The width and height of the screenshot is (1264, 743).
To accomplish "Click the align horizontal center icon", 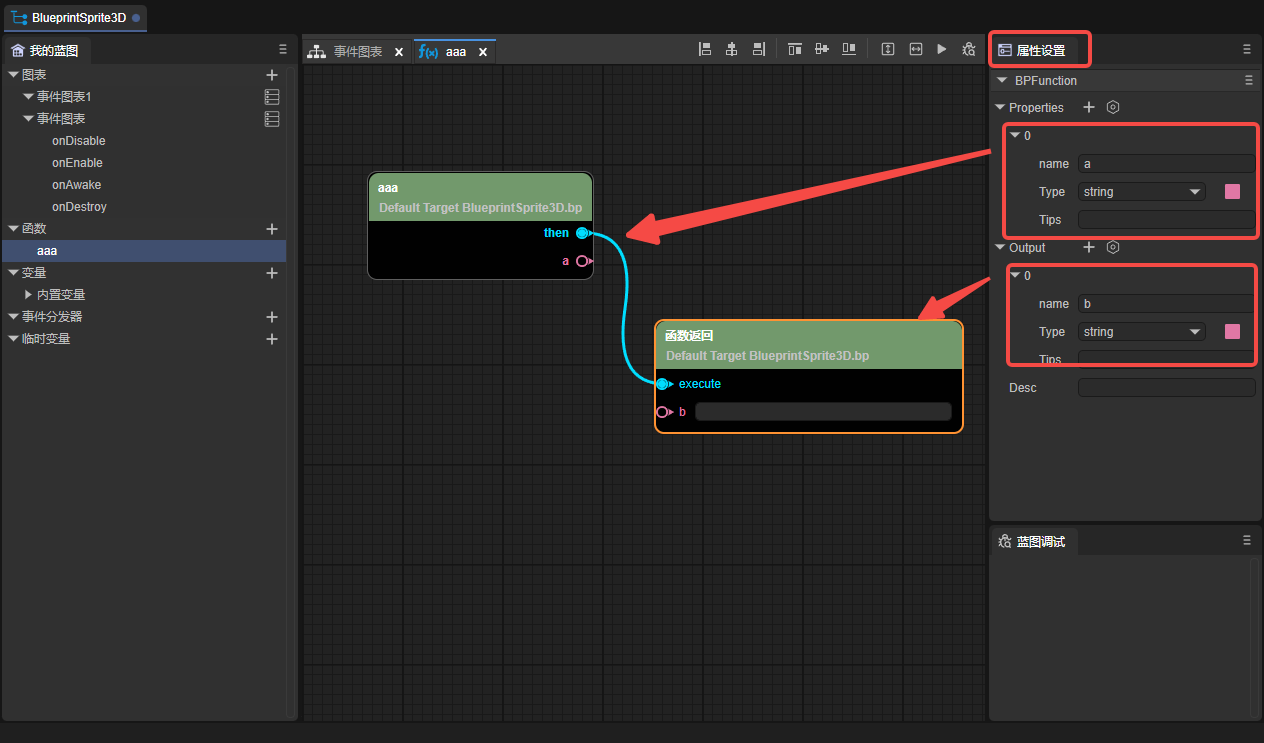I will coord(732,49).
